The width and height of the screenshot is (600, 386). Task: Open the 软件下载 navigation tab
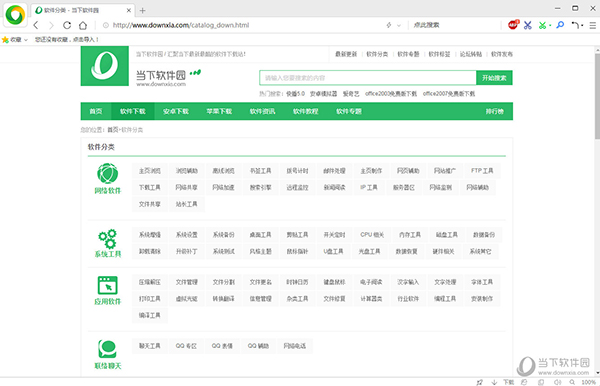click(133, 111)
